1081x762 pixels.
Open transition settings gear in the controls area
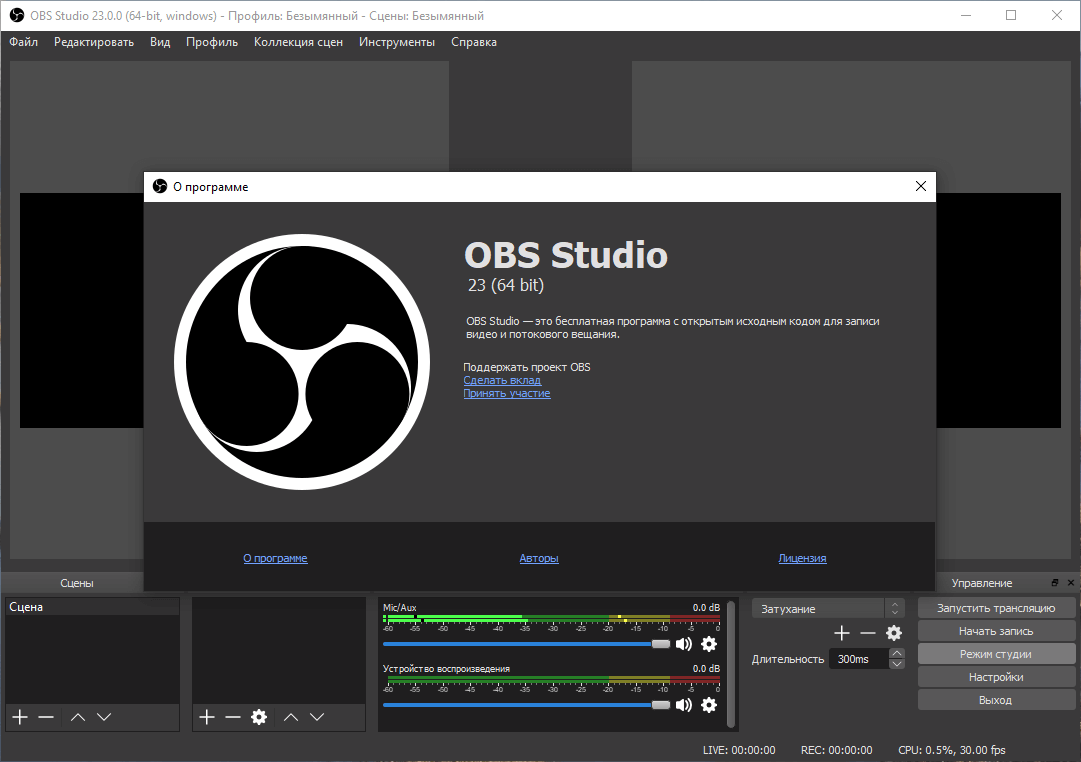894,633
